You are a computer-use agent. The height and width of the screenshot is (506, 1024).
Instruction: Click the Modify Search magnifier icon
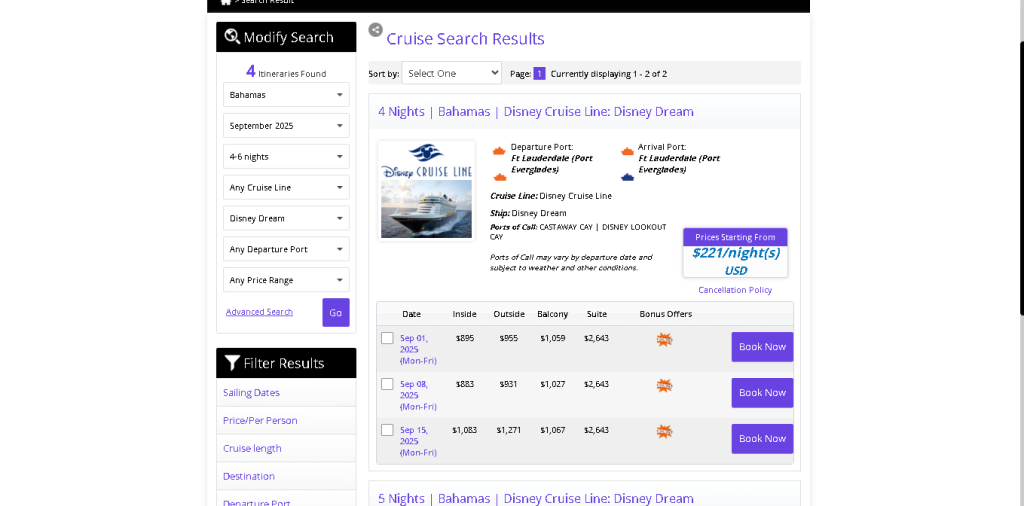tap(232, 37)
